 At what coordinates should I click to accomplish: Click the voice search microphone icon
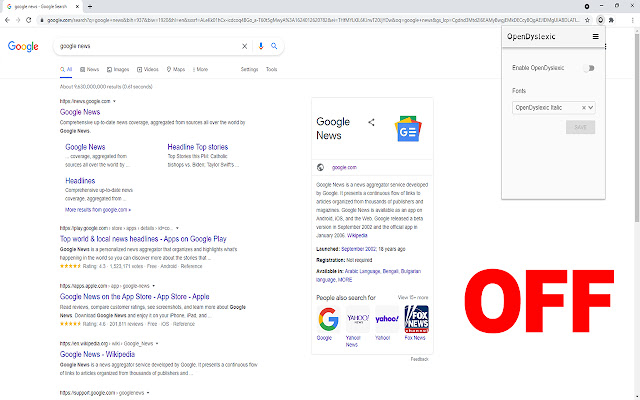pos(260,46)
